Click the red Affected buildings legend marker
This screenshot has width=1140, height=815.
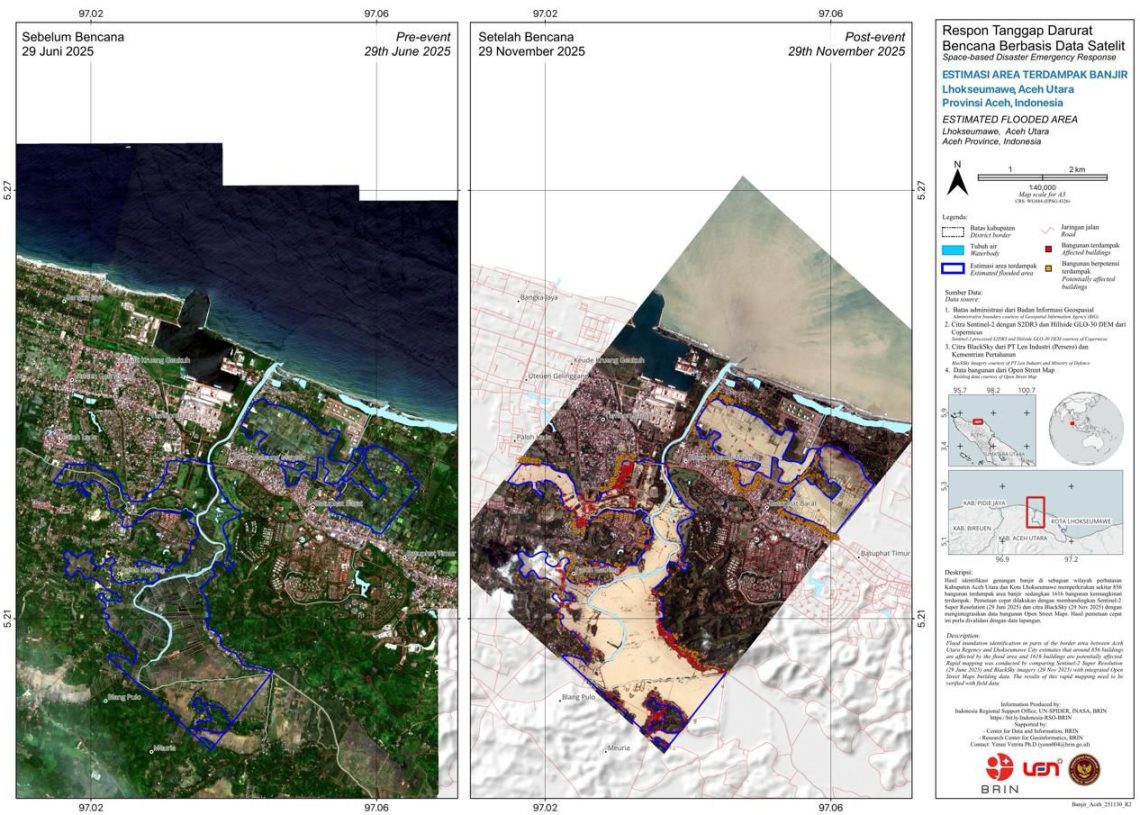coord(1048,245)
